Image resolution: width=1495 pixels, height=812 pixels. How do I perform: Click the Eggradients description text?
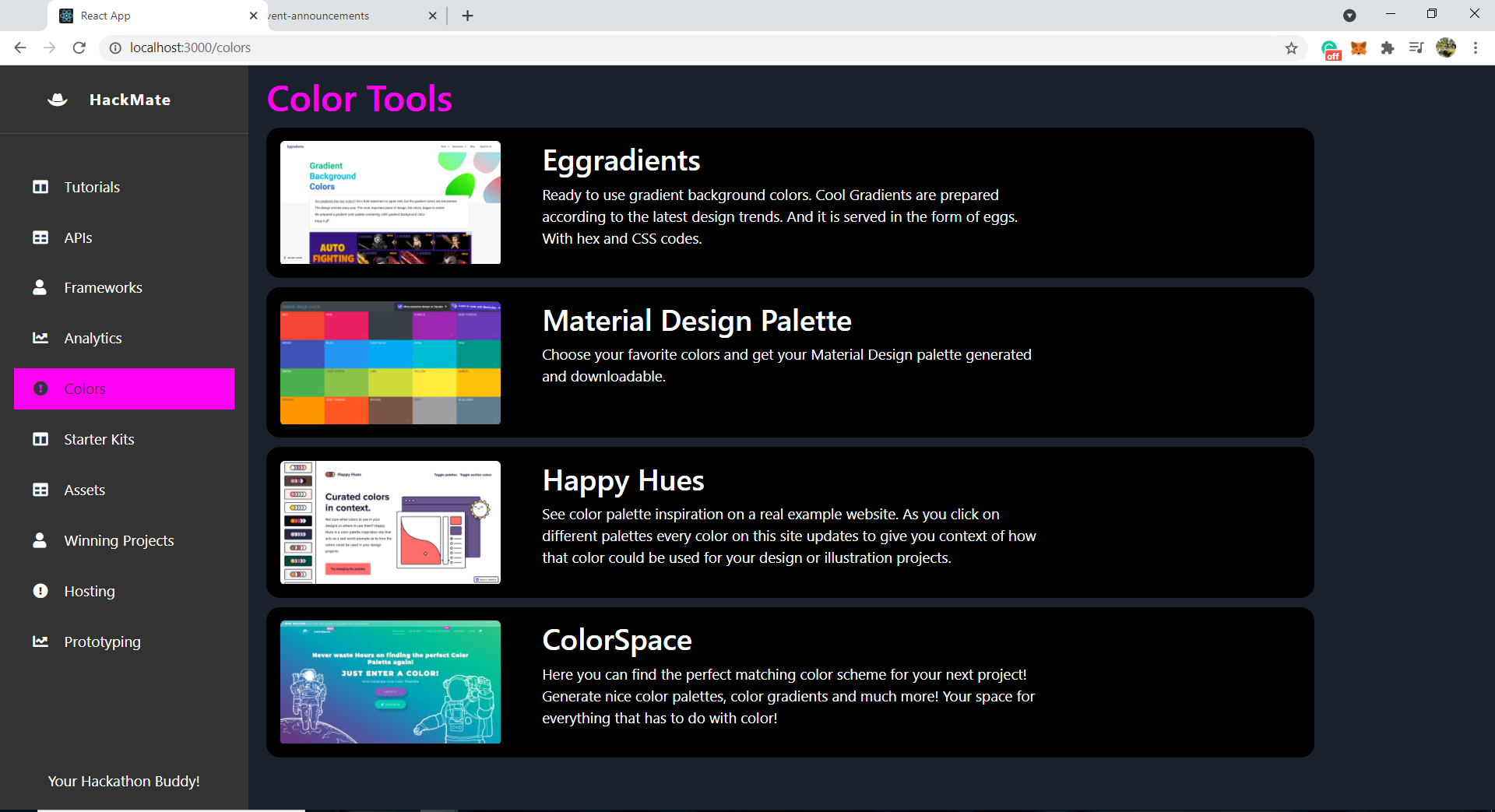click(780, 216)
